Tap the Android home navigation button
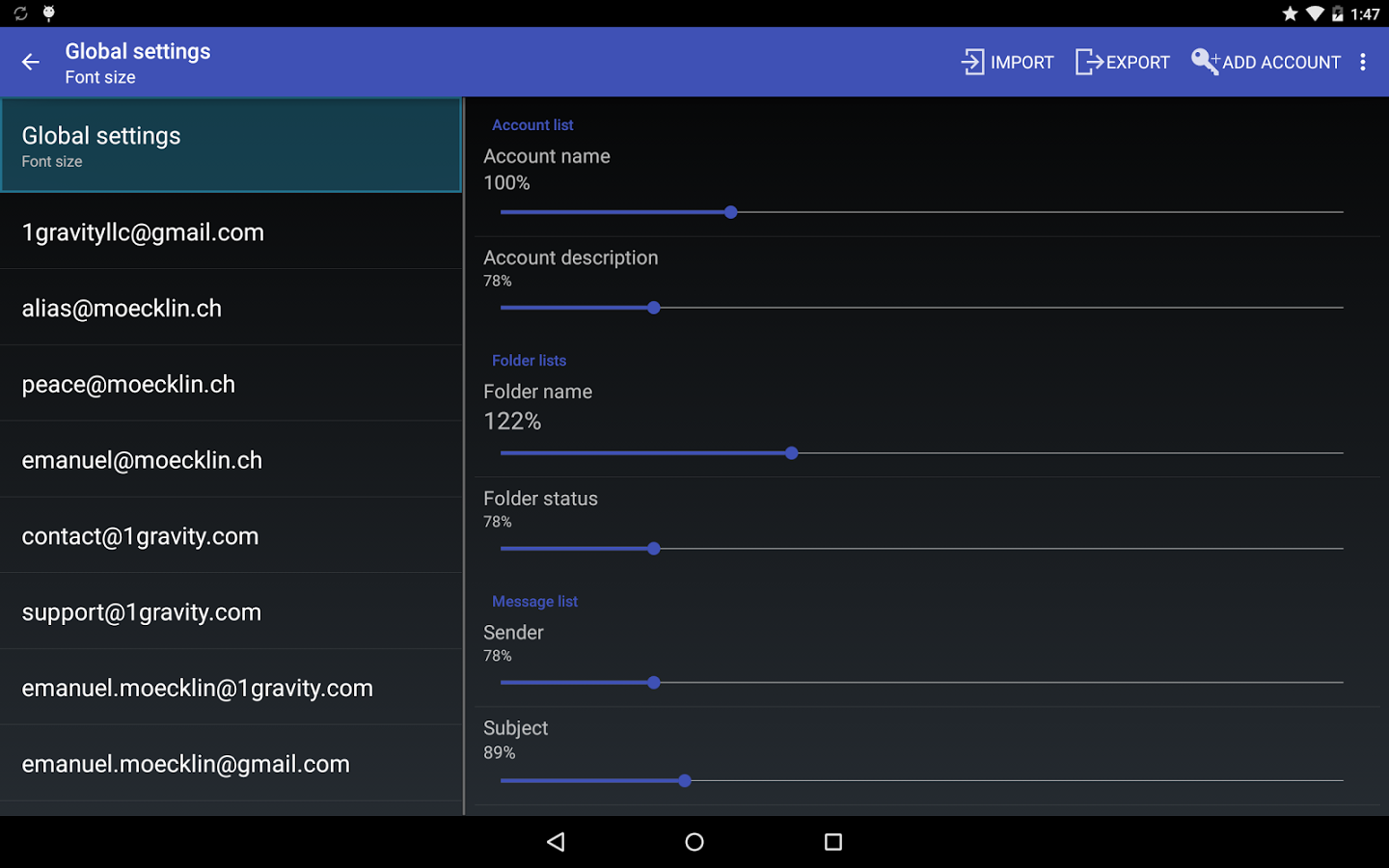 pos(694,842)
